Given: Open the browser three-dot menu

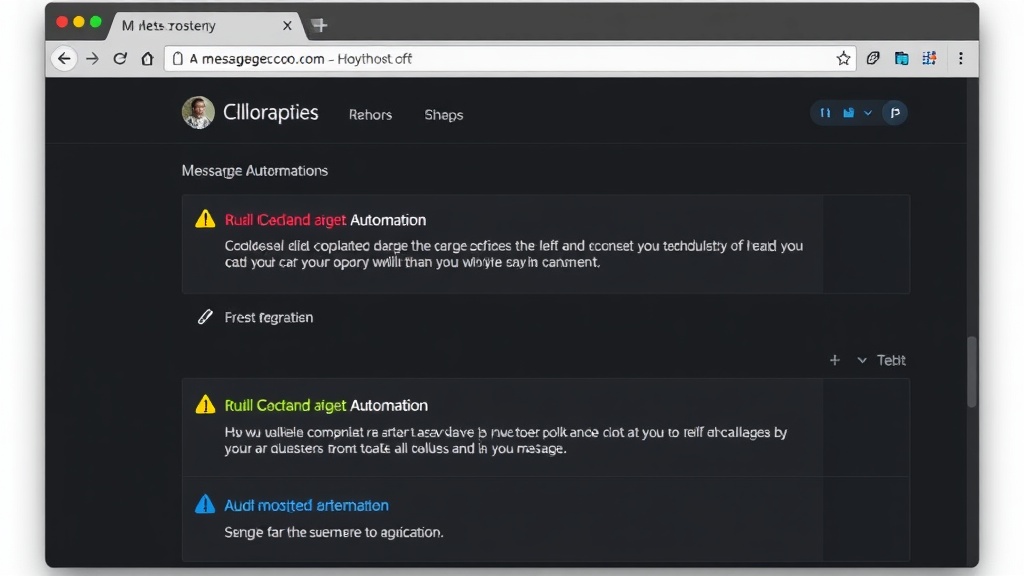Looking at the screenshot, I should click(960, 59).
